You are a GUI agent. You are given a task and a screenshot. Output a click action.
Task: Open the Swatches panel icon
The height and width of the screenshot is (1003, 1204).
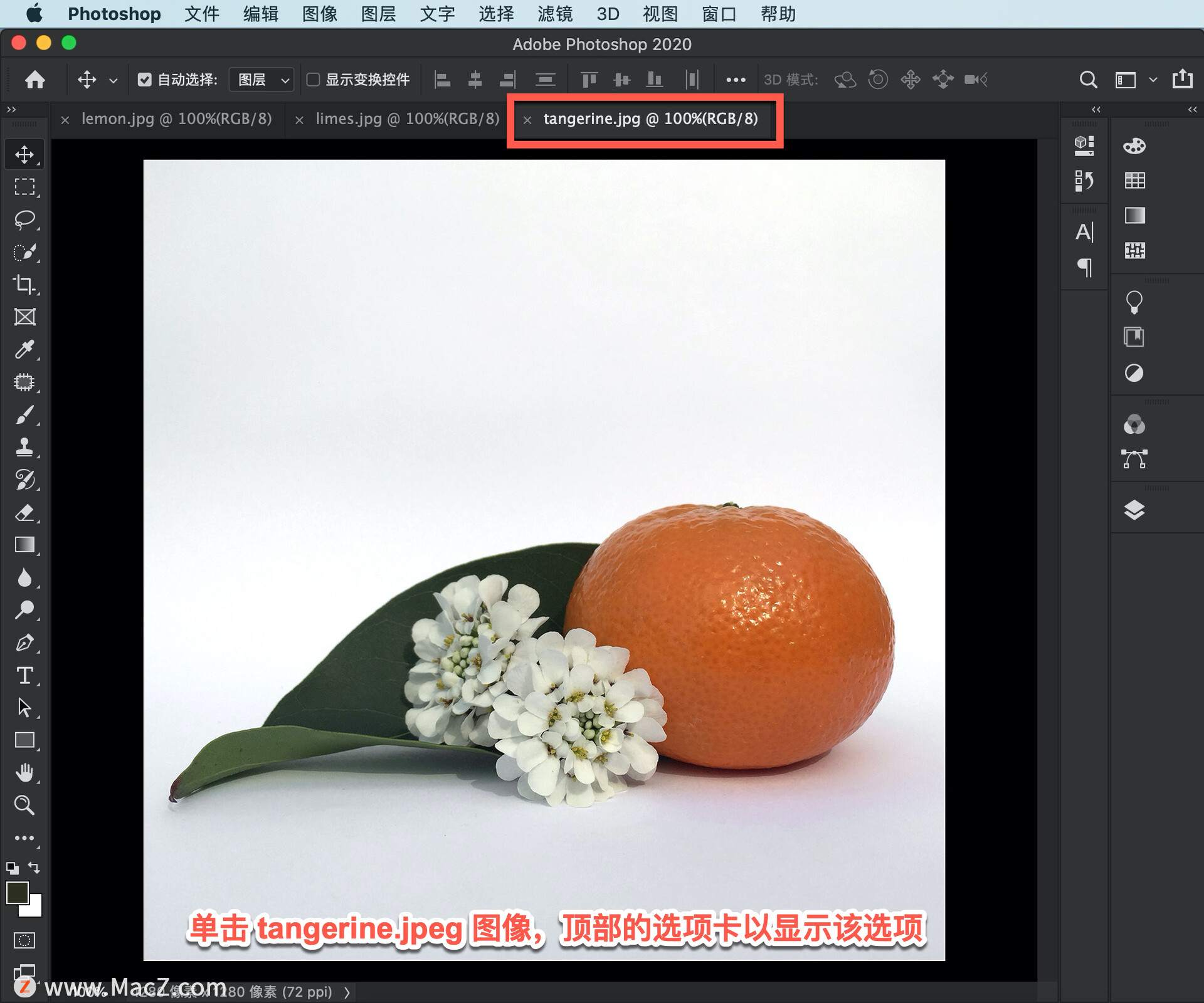(x=1134, y=181)
